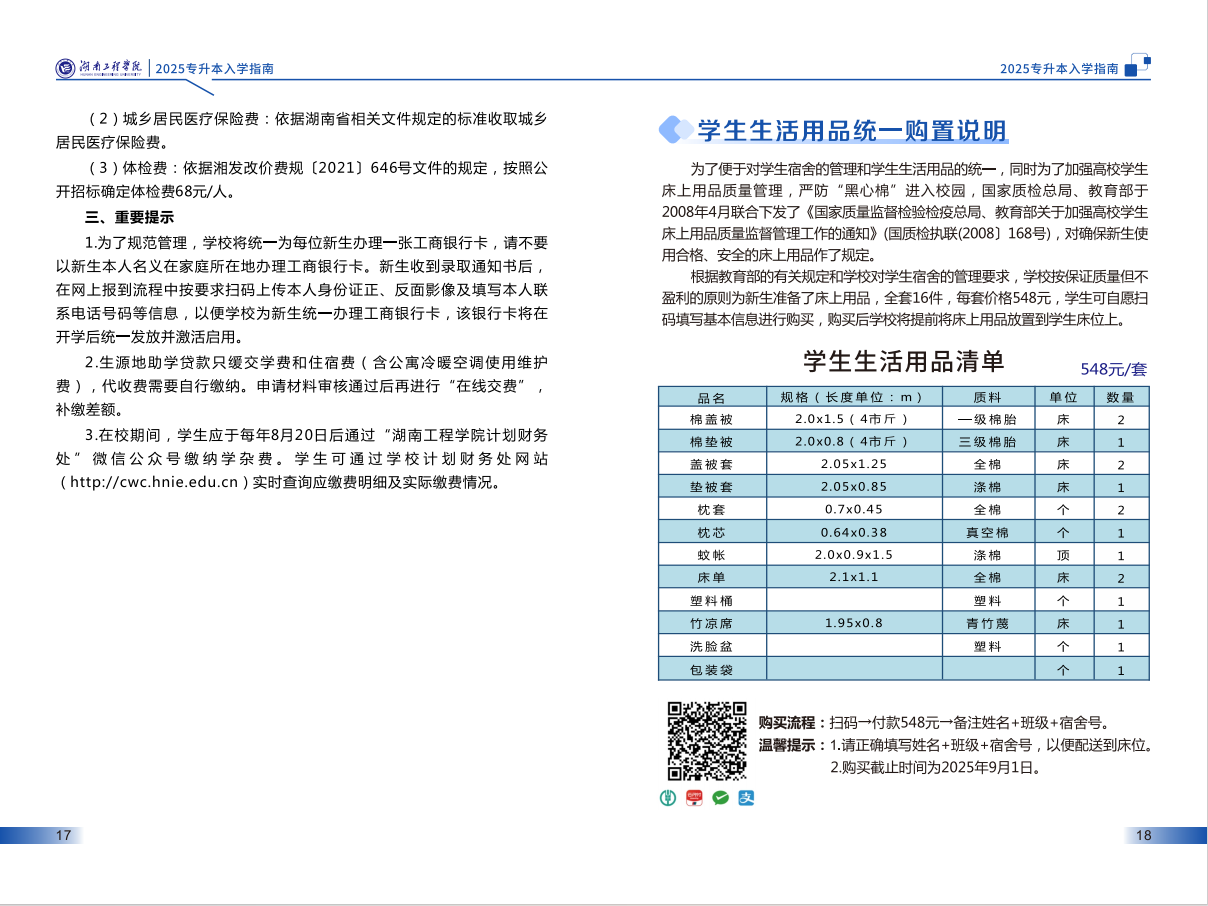Click 塑料 in the 洗脸盆 row
Screen dimensions: 1208x906
(988, 646)
